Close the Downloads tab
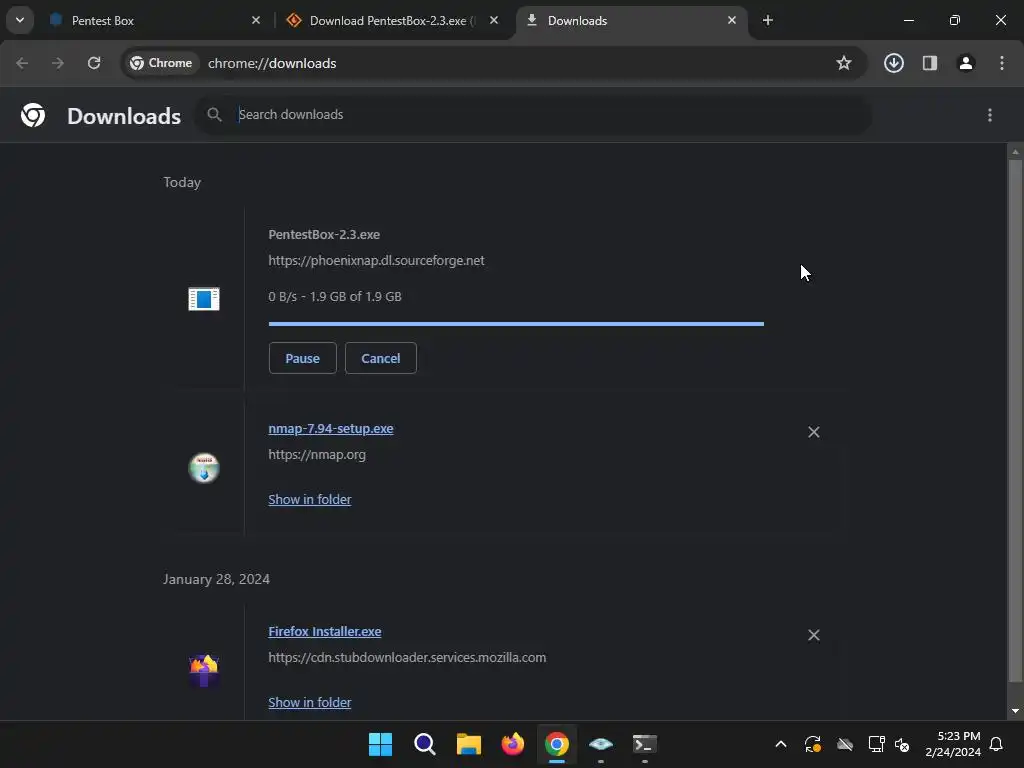1024x768 pixels. (732, 20)
